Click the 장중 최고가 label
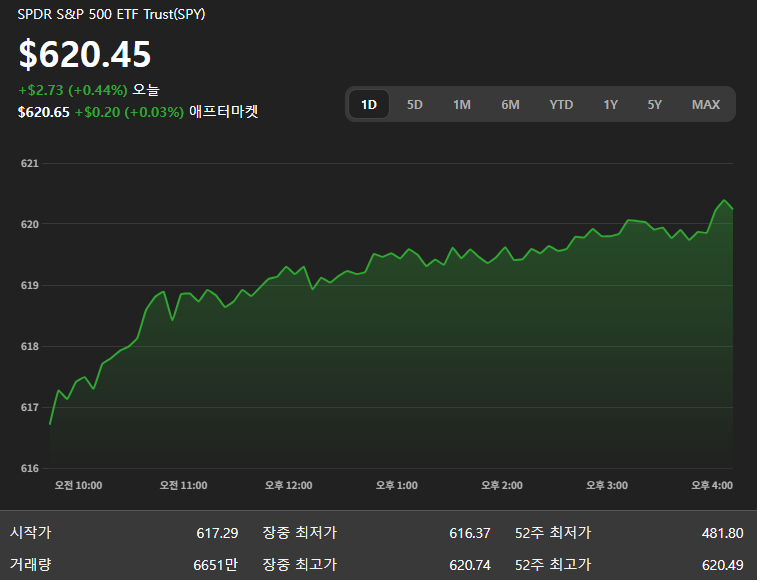This screenshot has height=580, width=757. [x=299, y=564]
